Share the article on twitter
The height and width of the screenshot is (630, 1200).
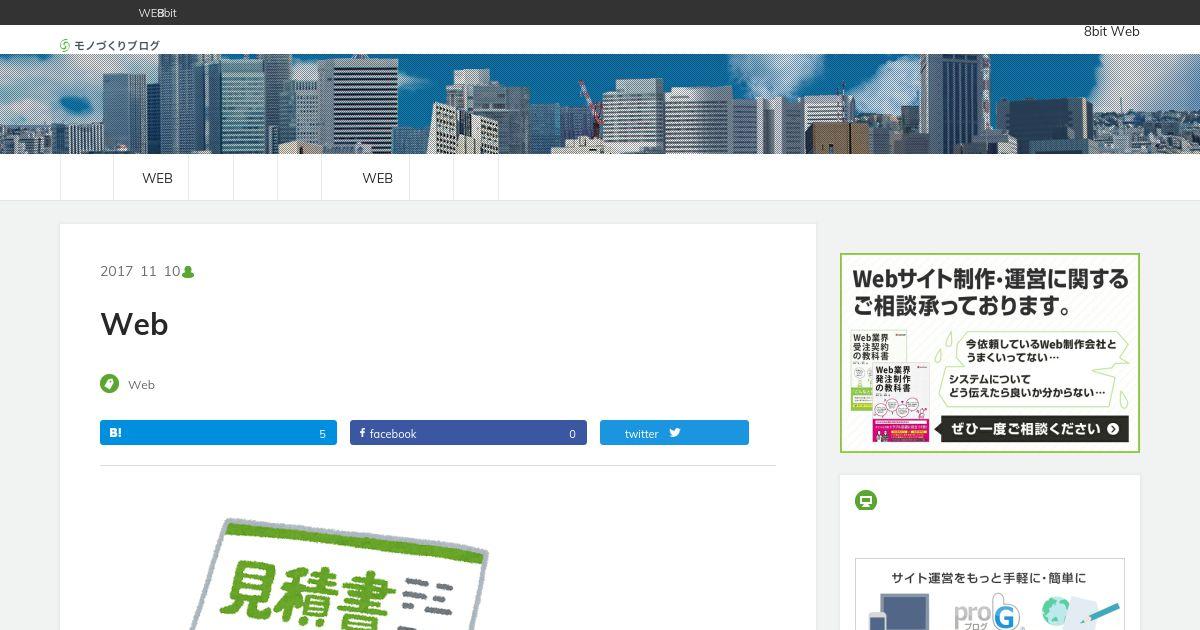pyautogui.click(x=674, y=433)
